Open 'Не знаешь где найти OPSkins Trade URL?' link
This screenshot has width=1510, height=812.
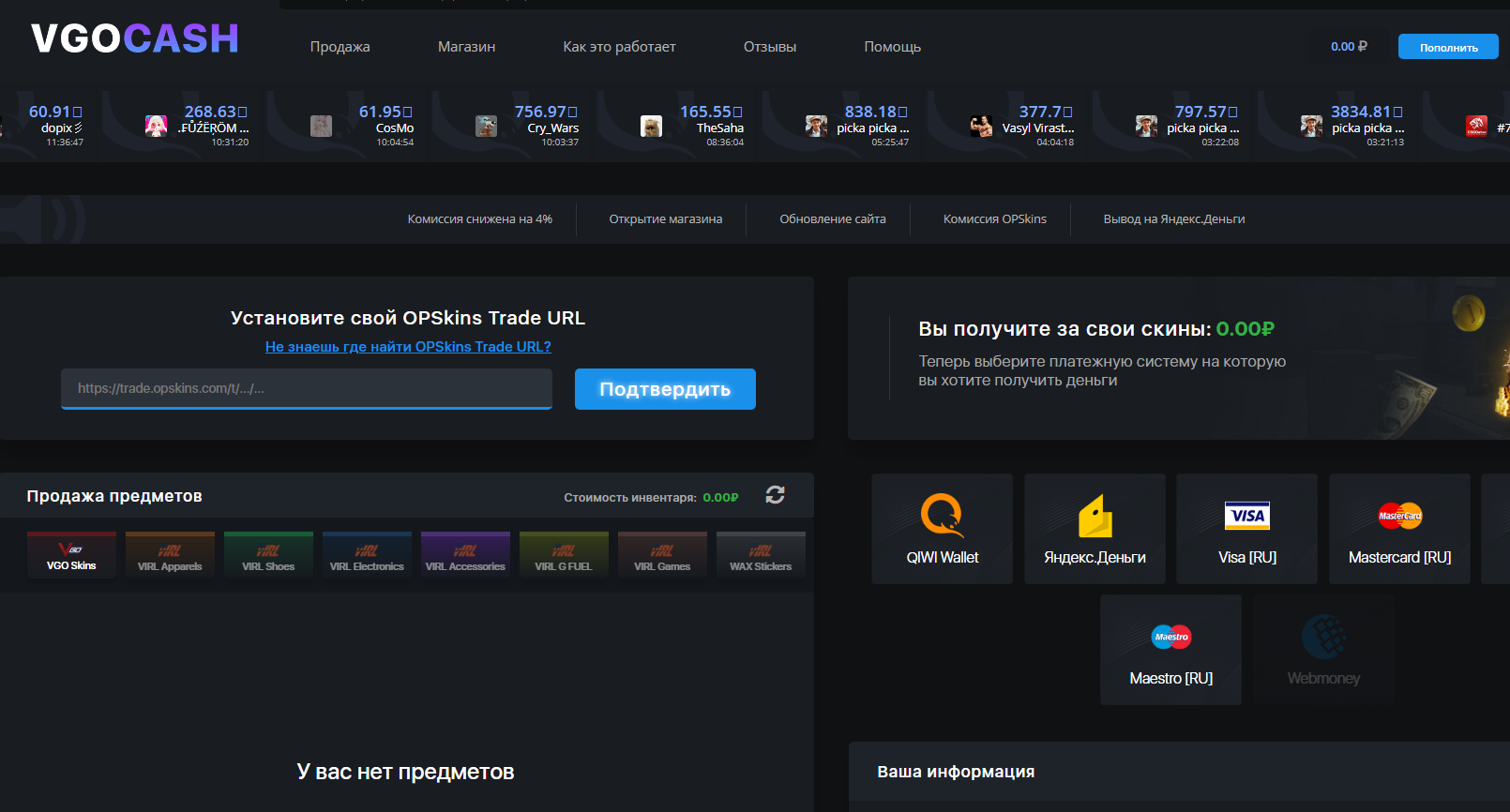tap(408, 347)
